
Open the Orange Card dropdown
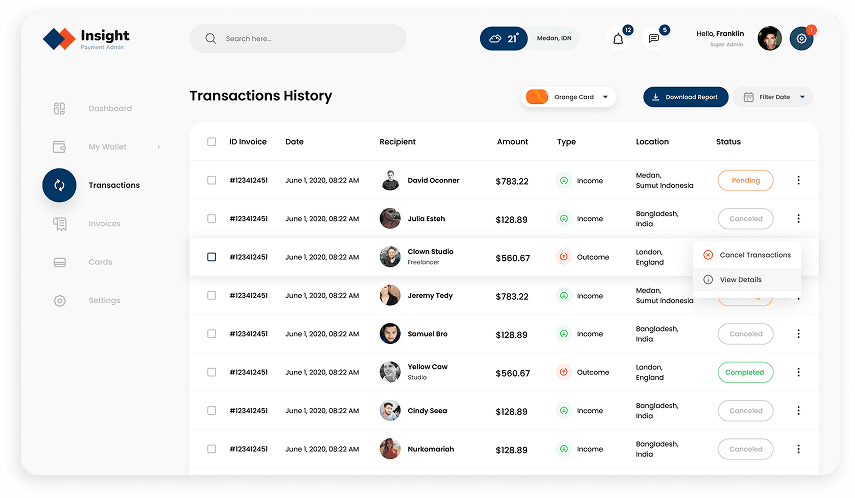click(568, 97)
